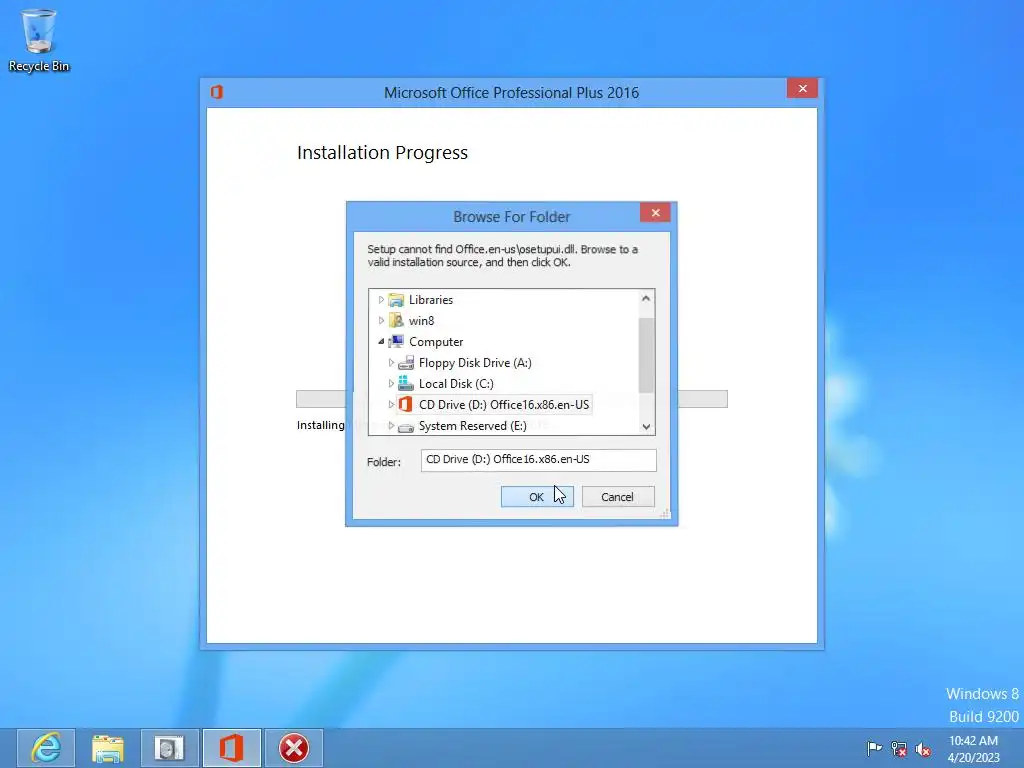Click the Floppy Disk Drive icon
The image size is (1024, 768).
pyautogui.click(x=406, y=362)
